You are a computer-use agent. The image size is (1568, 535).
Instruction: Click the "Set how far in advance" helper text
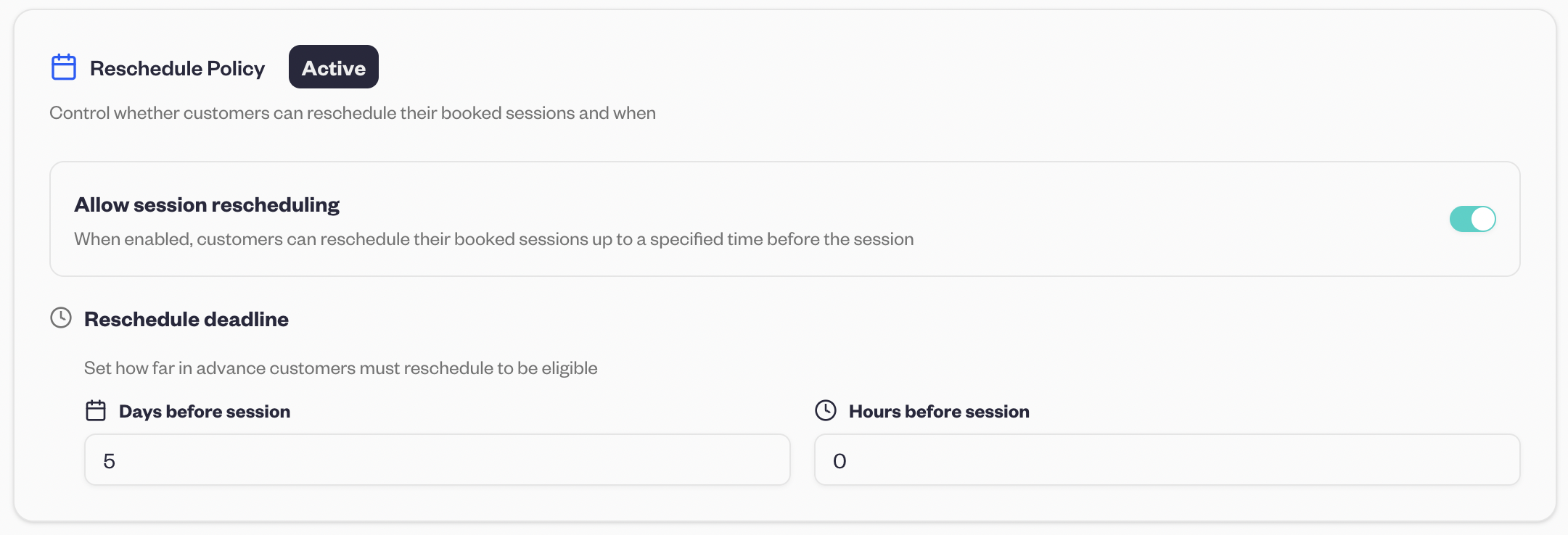tap(341, 368)
